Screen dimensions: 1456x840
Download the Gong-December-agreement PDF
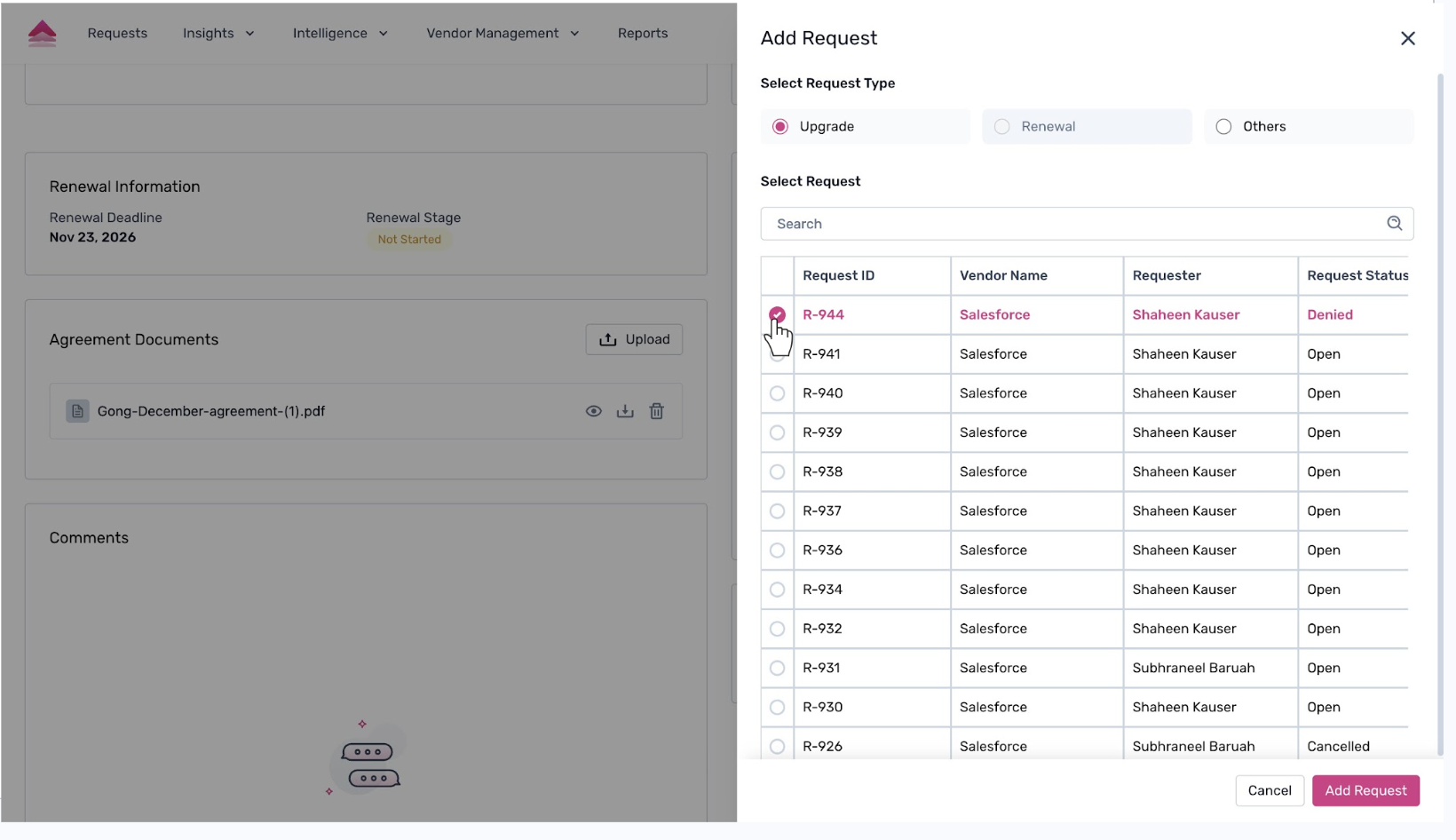click(x=625, y=411)
